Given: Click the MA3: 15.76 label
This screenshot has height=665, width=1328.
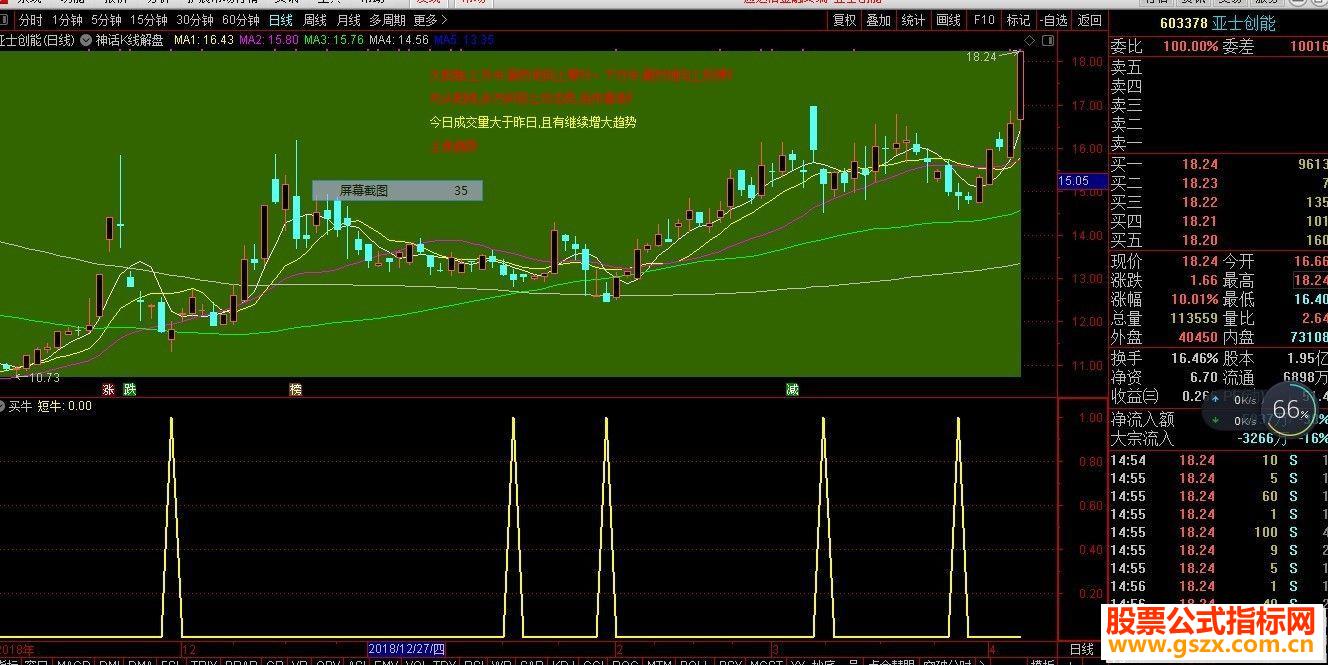Looking at the screenshot, I should point(334,40).
